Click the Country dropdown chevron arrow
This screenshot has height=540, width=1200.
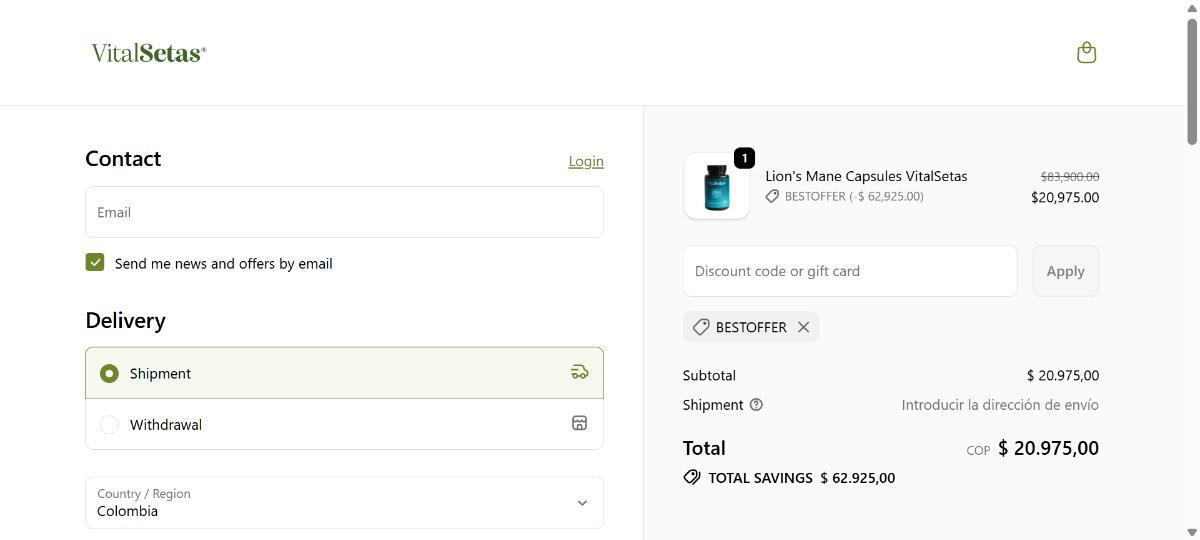point(582,503)
